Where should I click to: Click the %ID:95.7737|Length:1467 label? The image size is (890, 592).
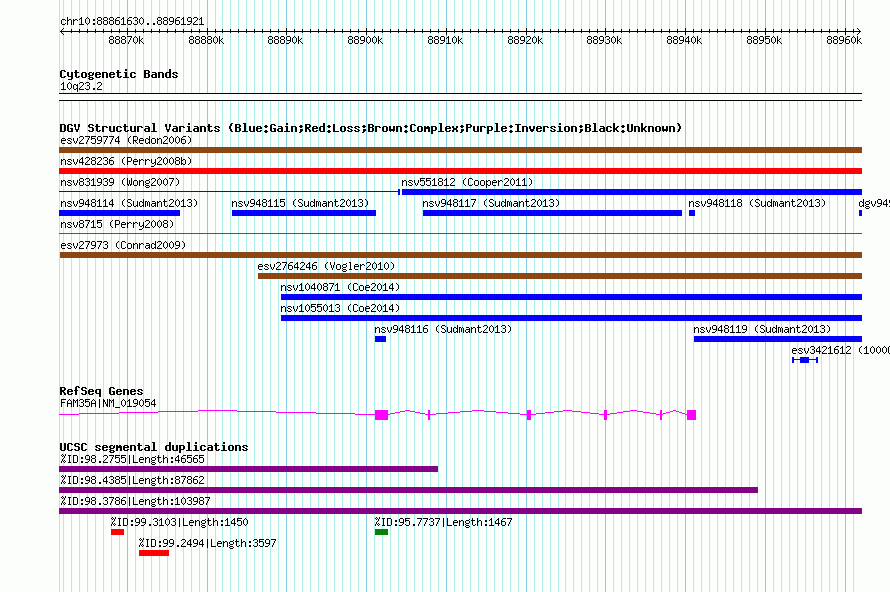click(x=443, y=522)
